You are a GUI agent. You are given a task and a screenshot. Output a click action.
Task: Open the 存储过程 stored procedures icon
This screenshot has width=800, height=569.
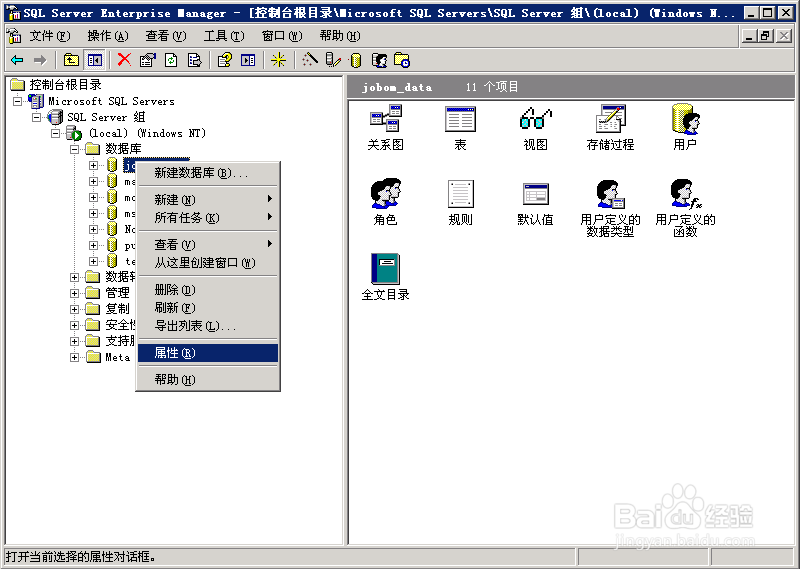(x=610, y=128)
